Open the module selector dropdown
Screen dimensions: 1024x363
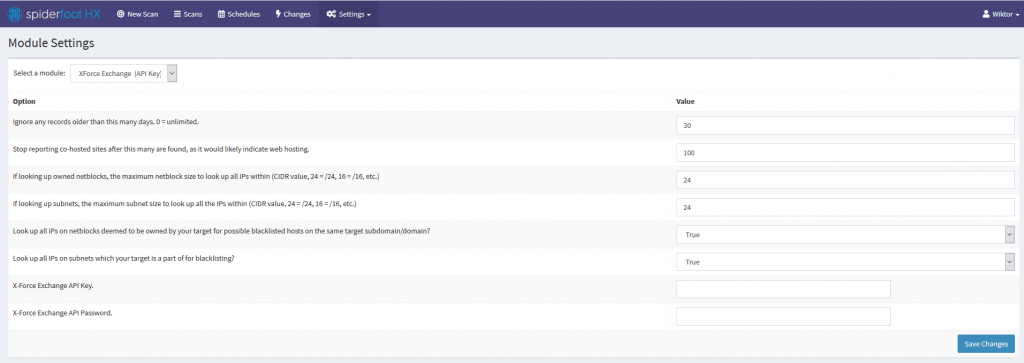pos(124,74)
